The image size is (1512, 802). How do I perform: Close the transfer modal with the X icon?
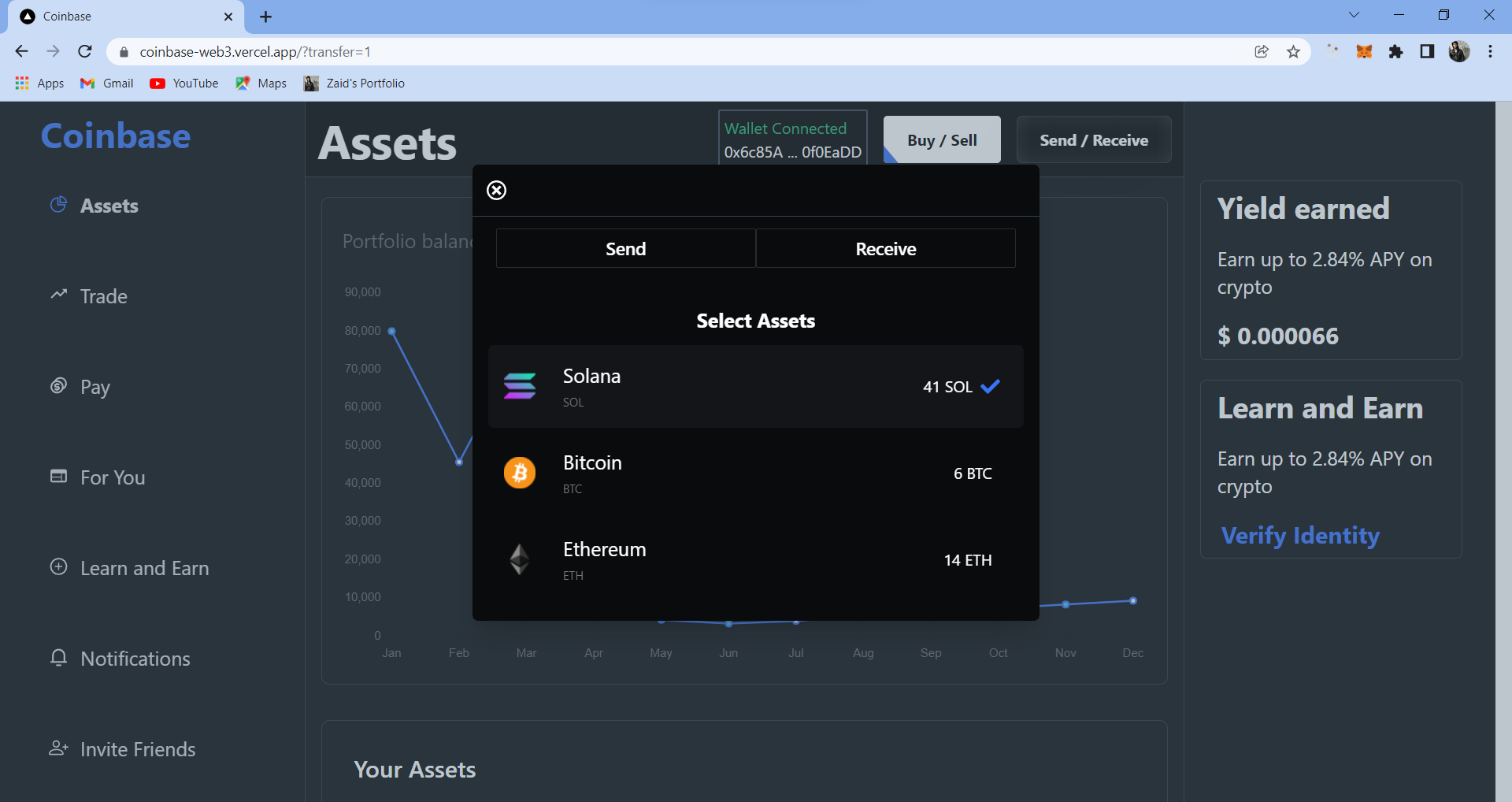[496, 190]
